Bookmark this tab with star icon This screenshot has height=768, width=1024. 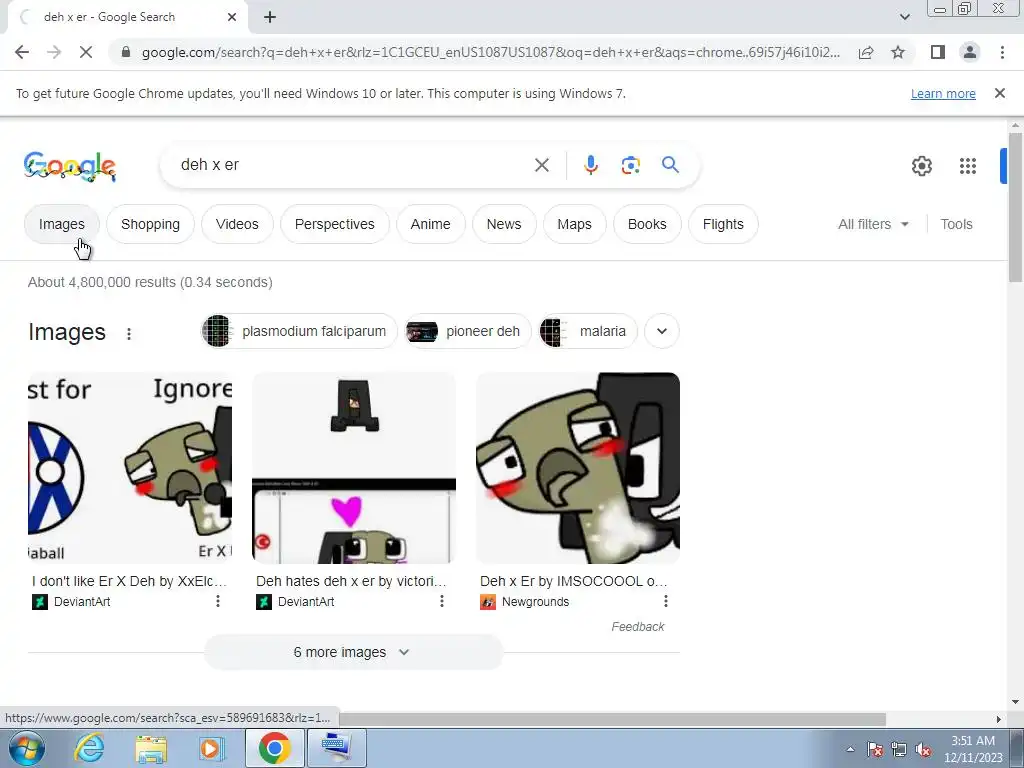[x=898, y=52]
